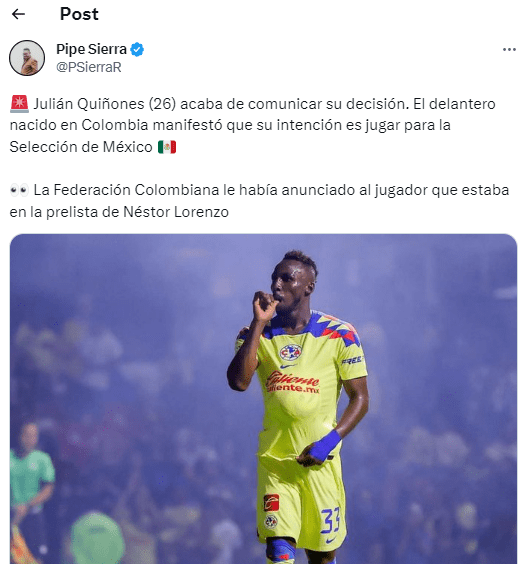Screen dimensions: 532x564
Task: Click the Néstor Lorenzo name in text
Action: pos(176,212)
